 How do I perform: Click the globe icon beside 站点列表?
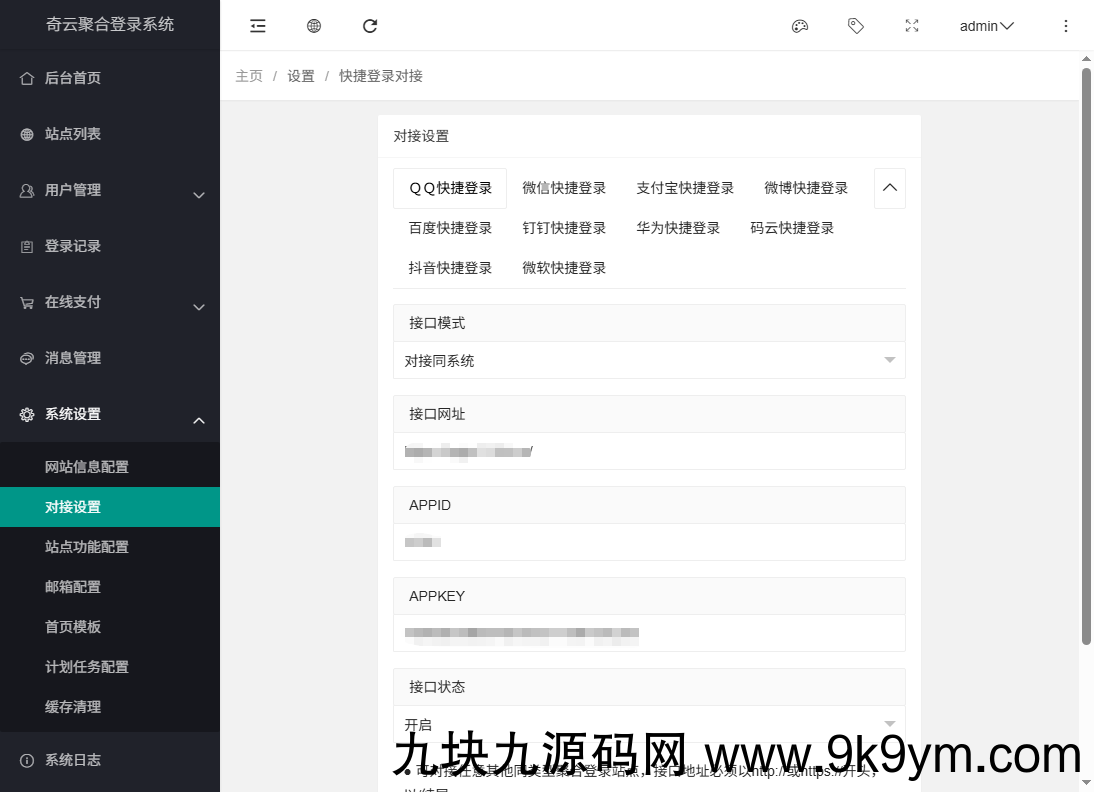point(27,134)
